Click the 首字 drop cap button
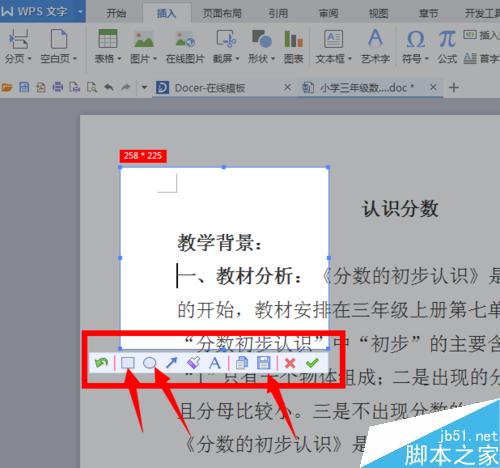This screenshot has width=500, height=468. 482,59
